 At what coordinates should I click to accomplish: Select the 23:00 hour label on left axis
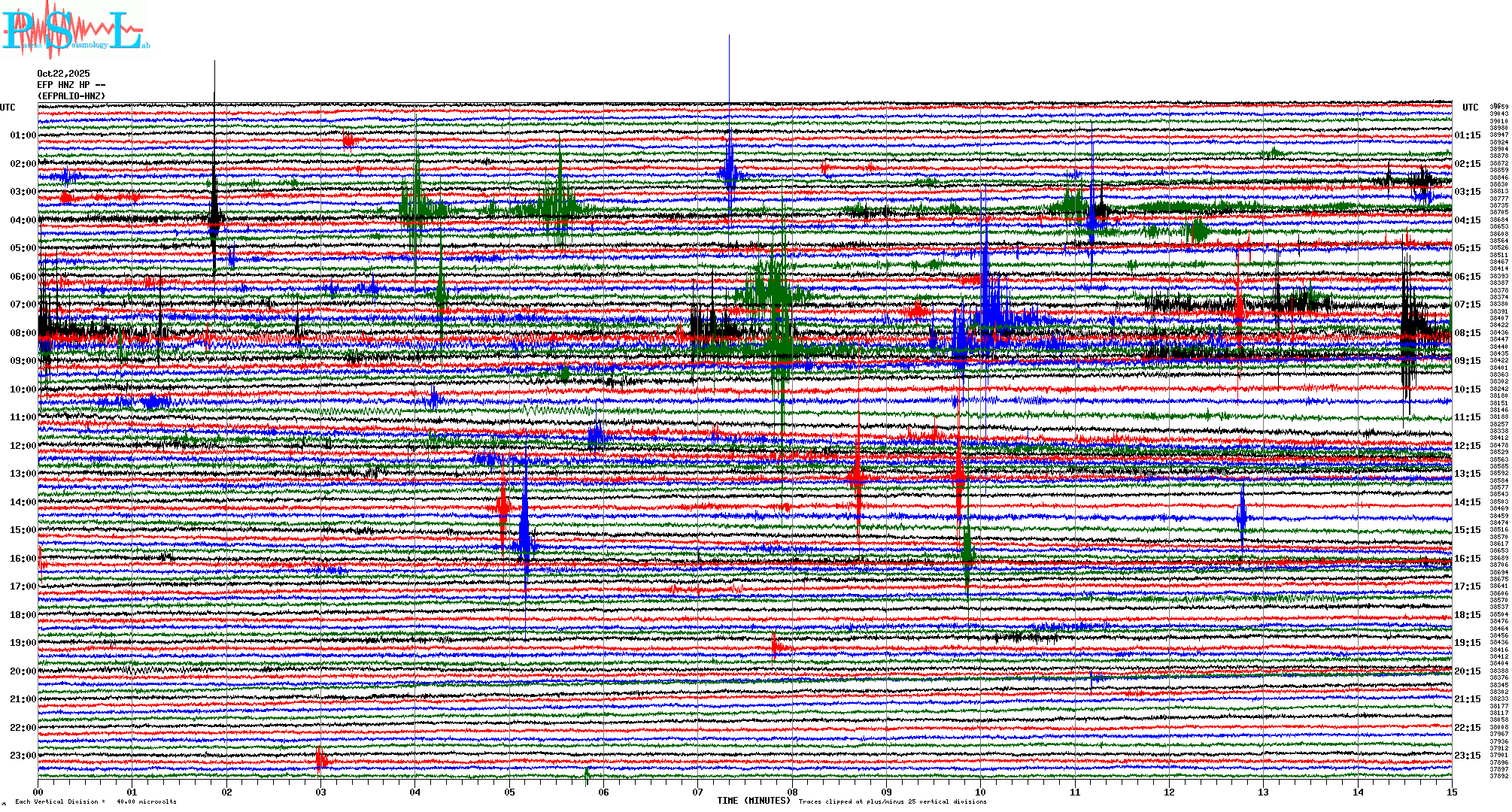tap(23, 756)
